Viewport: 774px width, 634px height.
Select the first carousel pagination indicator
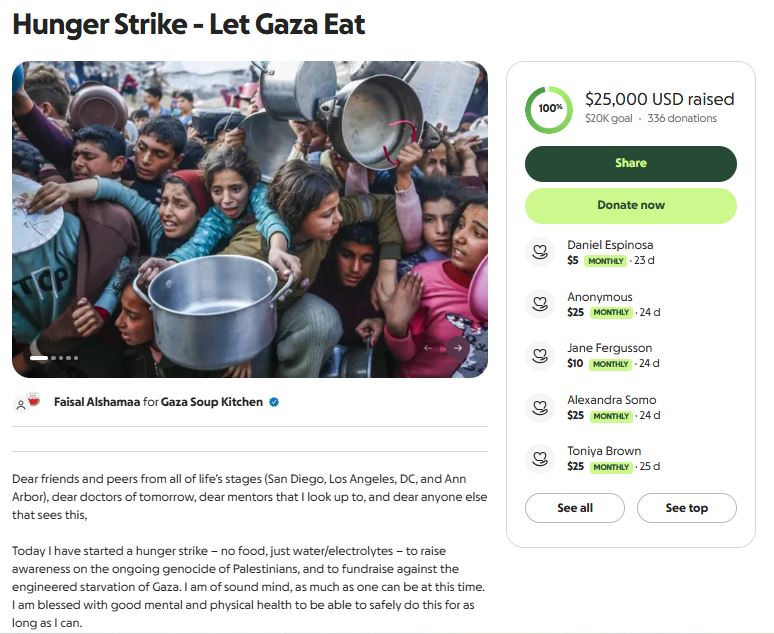(39, 357)
